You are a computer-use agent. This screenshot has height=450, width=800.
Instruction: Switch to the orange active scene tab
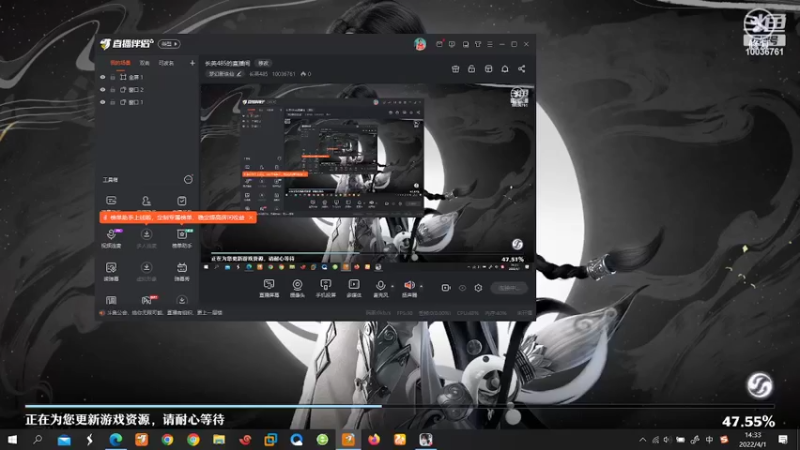120,63
